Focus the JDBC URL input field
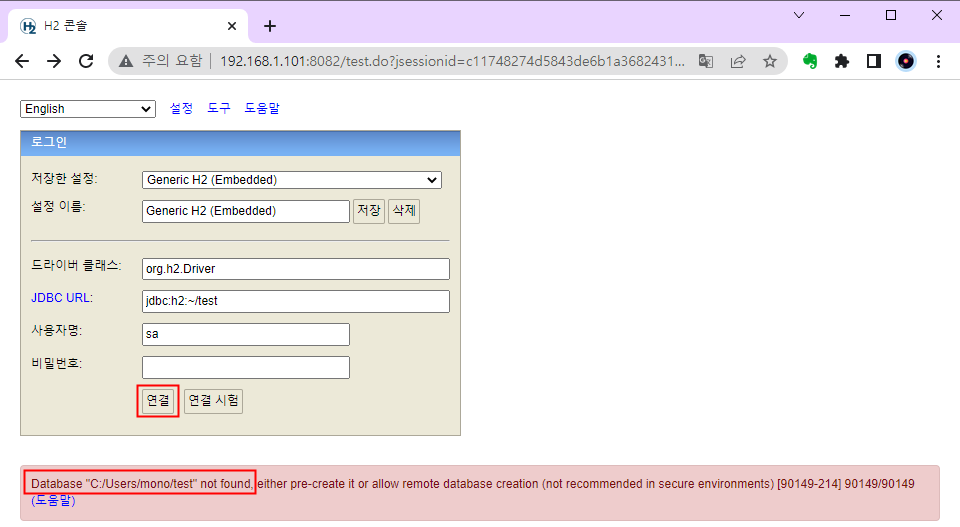The image size is (960, 527). coord(296,301)
